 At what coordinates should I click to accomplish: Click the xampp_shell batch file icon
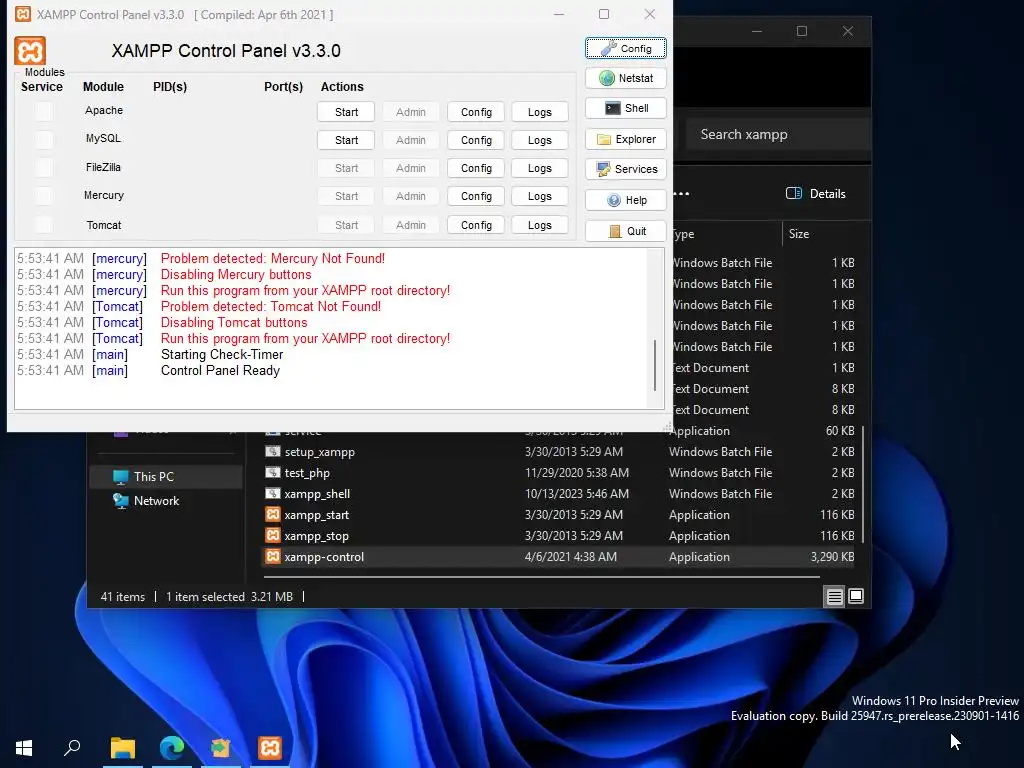(x=273, y=493)
